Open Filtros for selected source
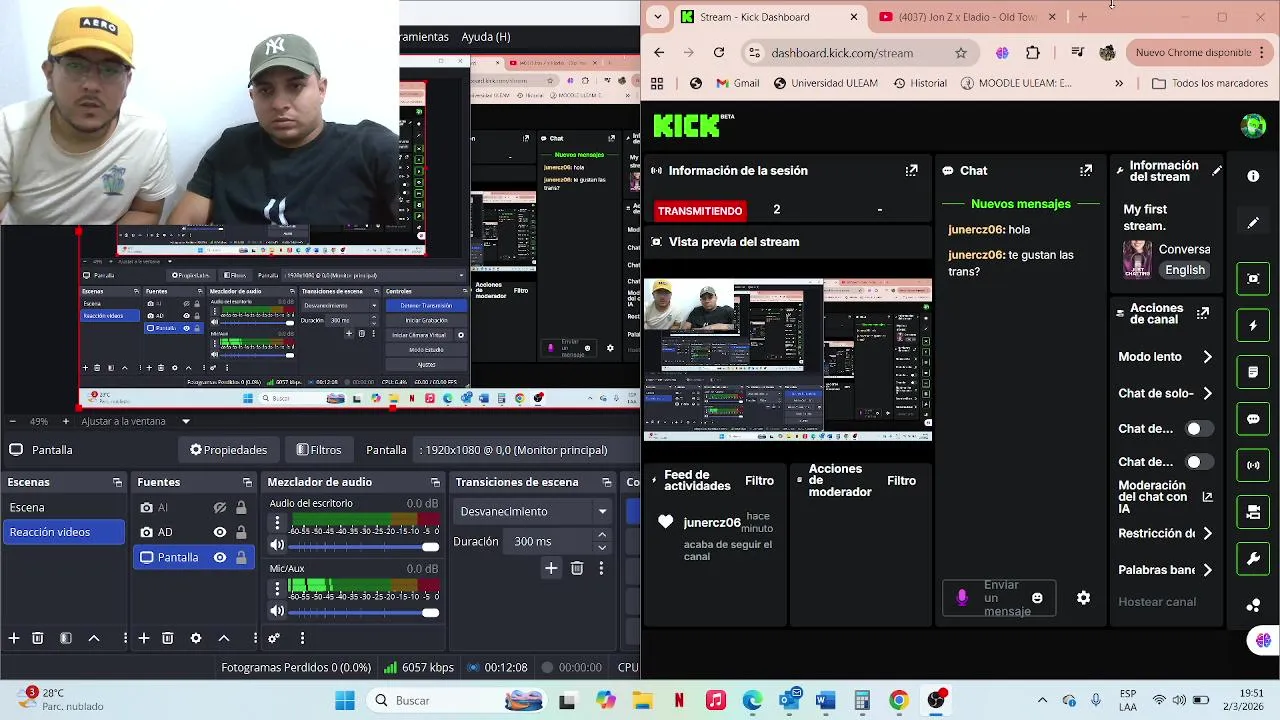1280x720 pixels. coord(318,450)
